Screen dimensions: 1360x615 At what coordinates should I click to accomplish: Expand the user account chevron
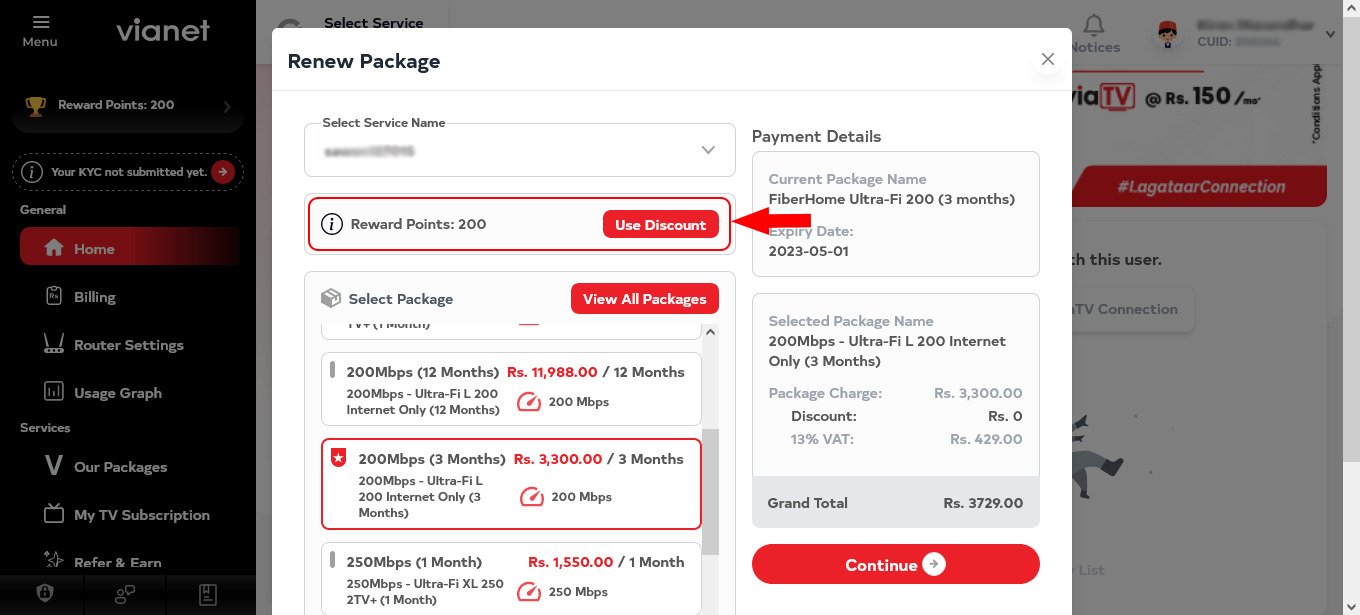[1330, 34]
